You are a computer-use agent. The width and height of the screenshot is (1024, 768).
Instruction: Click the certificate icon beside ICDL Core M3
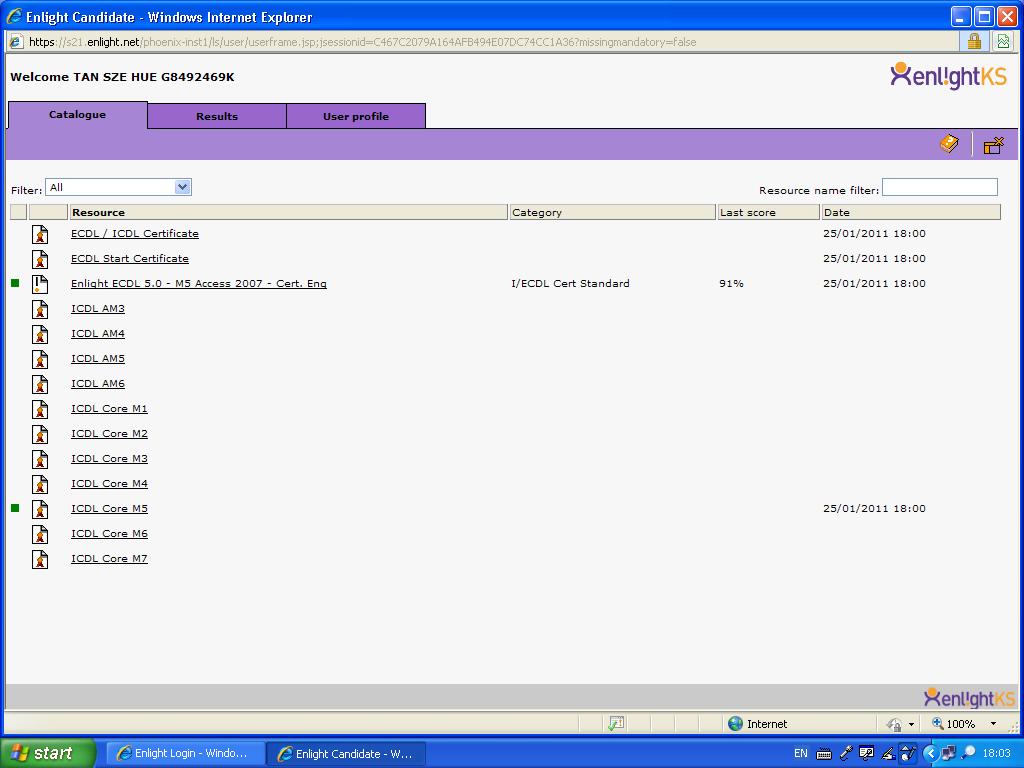pos(40,459)
